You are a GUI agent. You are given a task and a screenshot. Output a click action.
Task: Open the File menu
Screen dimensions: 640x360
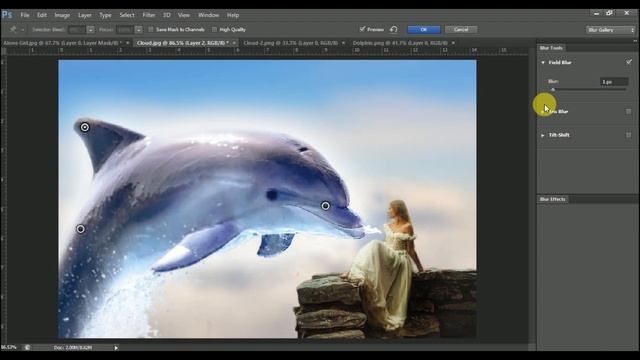(25, 15)
